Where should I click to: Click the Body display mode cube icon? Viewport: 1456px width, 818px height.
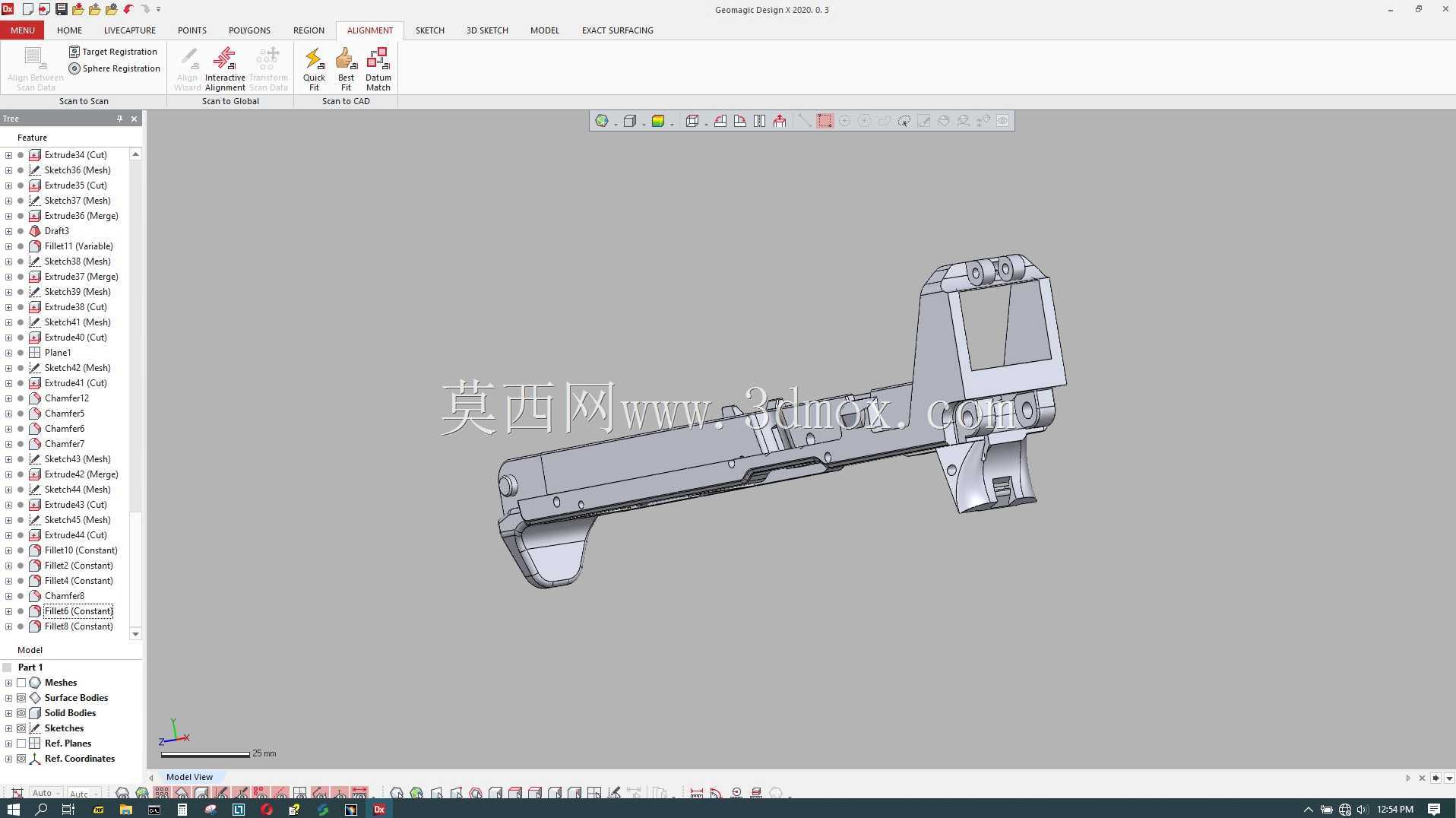pos(629,121)
